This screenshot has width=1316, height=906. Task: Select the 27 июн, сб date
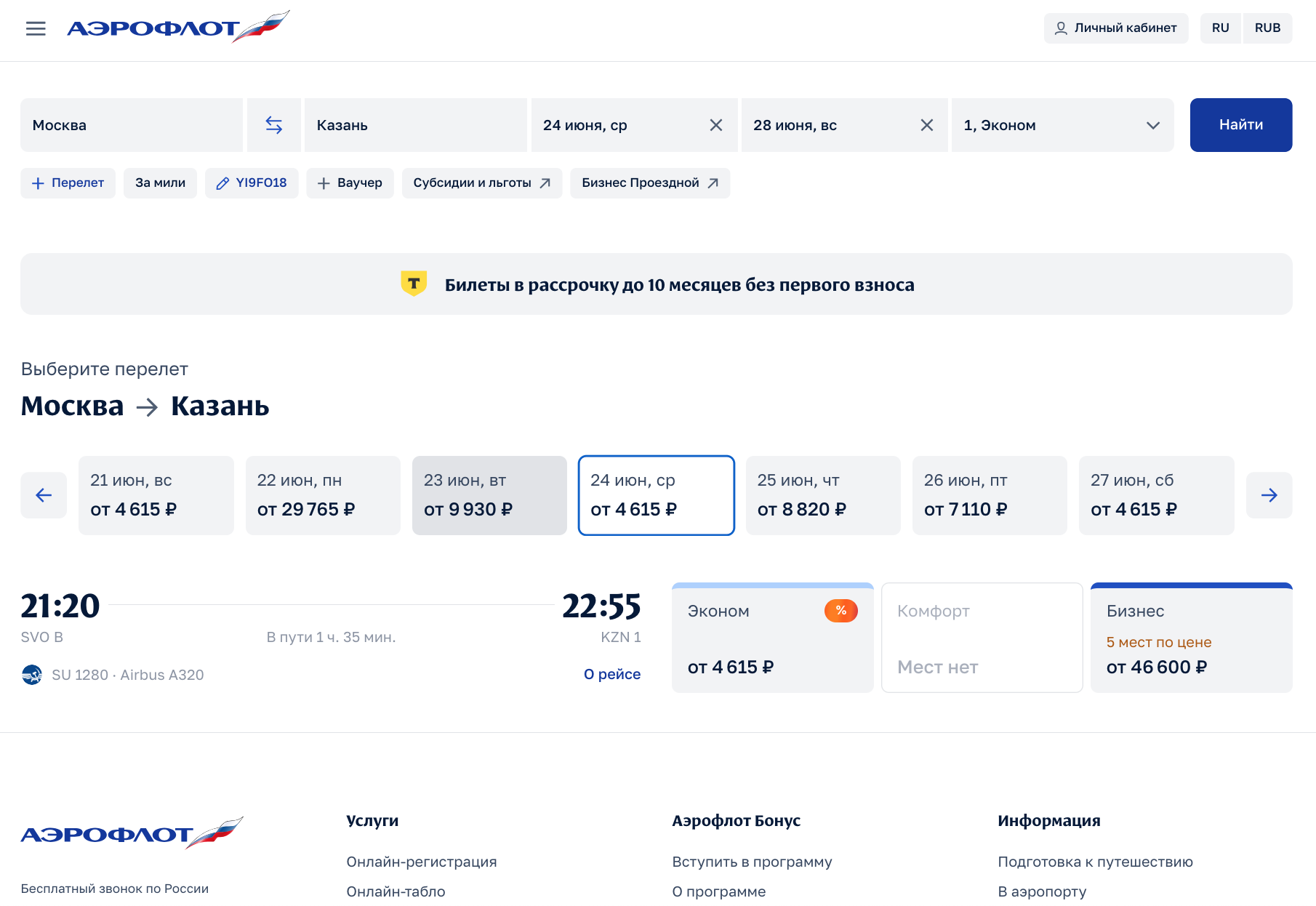point(1157,495)
